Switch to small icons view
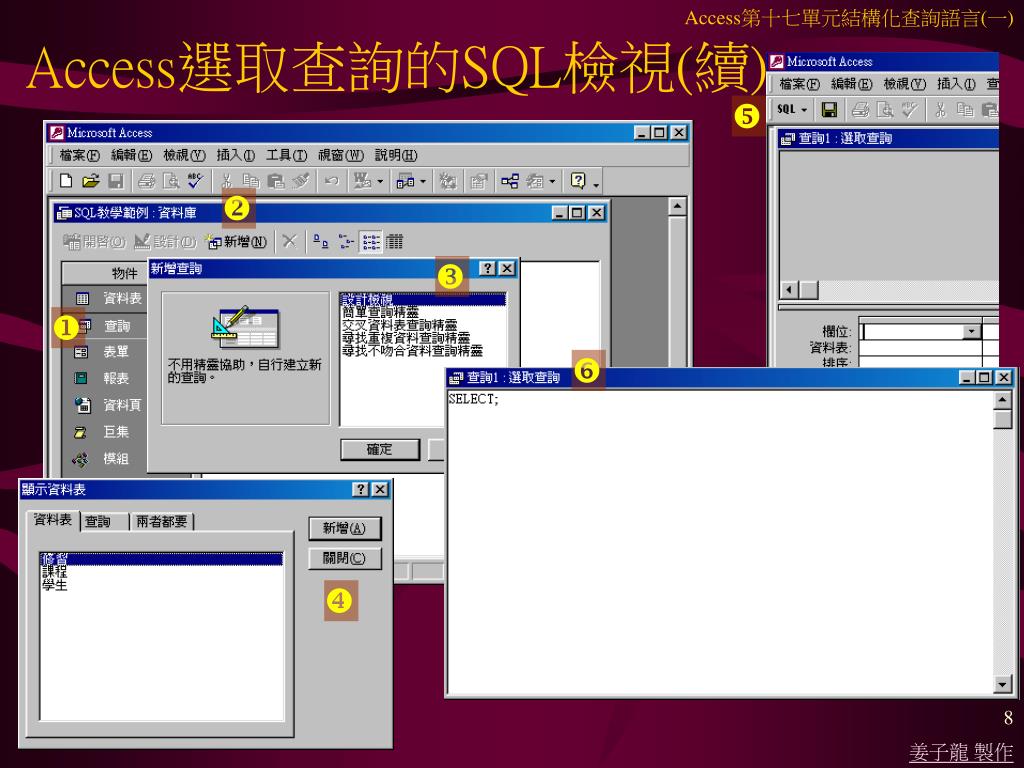 tap(346, 242)
